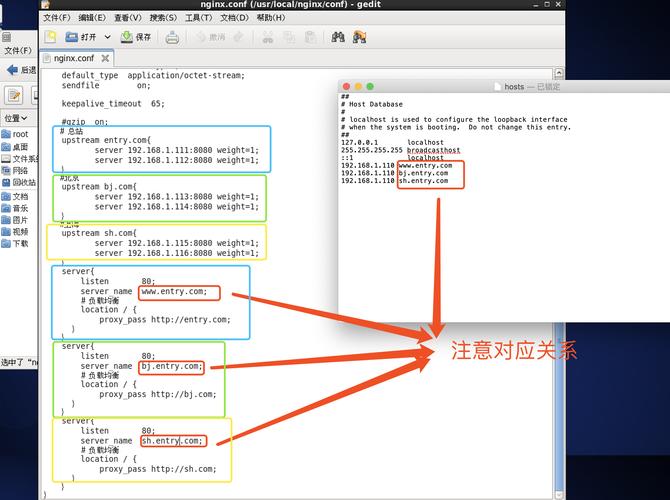Select 回收站 trash in sidebar
Screen dimensions: 670x500
(19, 183)
